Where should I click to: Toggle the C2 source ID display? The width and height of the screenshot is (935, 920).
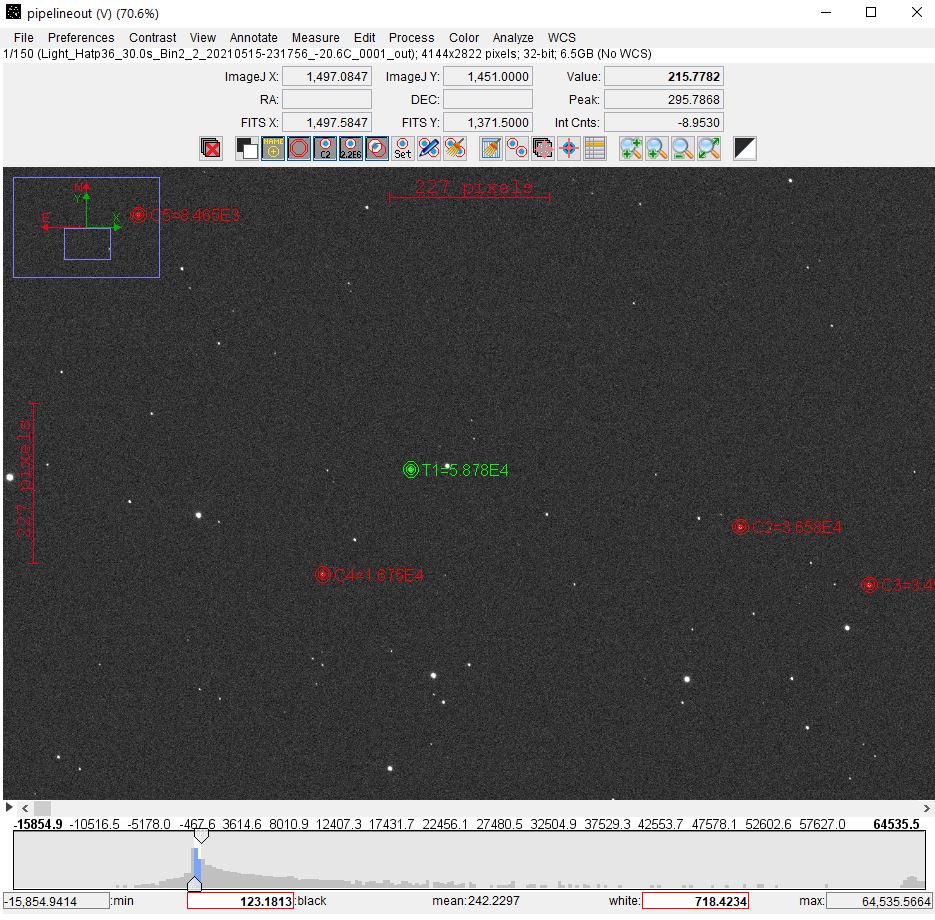324,149
